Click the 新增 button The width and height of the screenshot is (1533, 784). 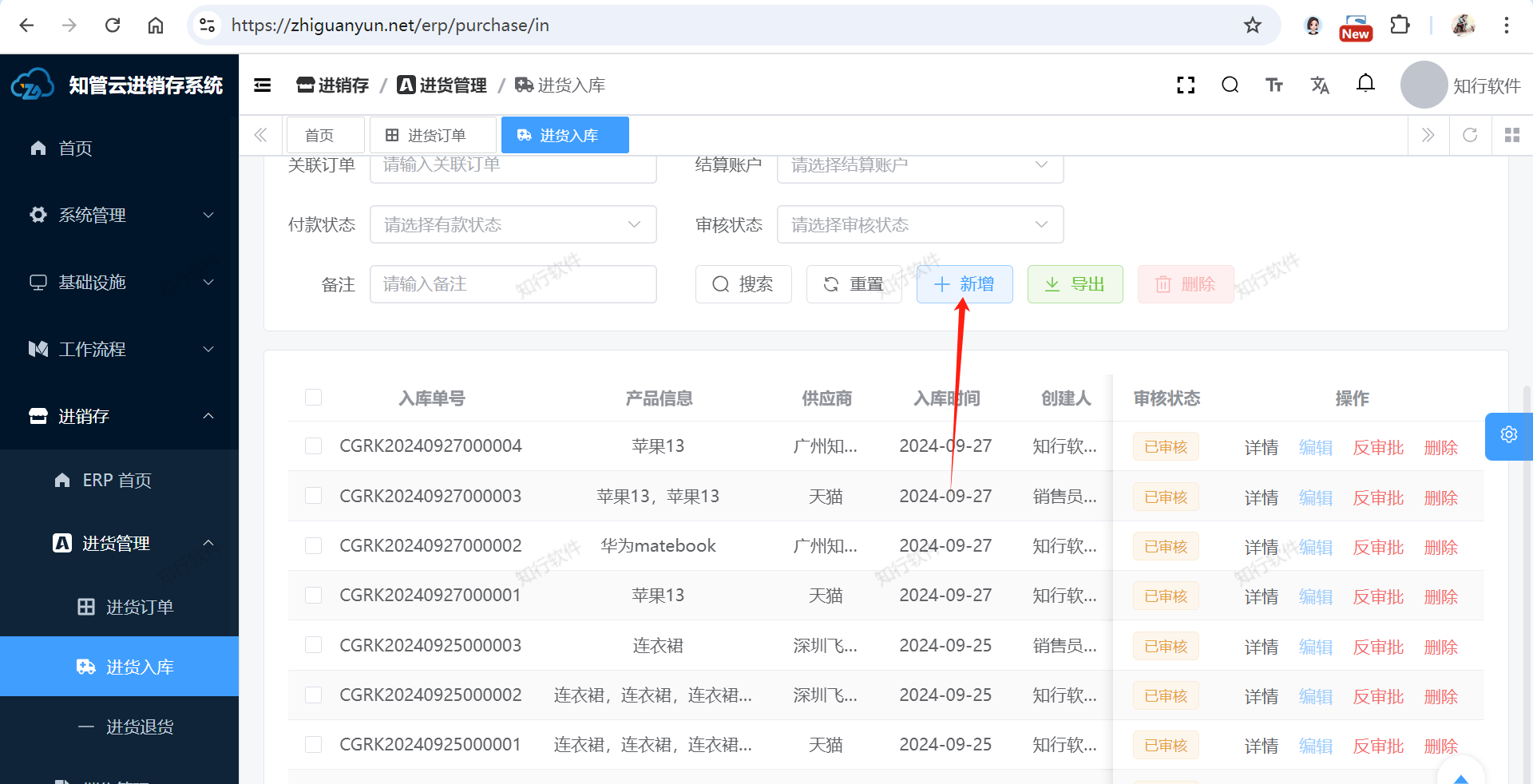coord(965,284)
